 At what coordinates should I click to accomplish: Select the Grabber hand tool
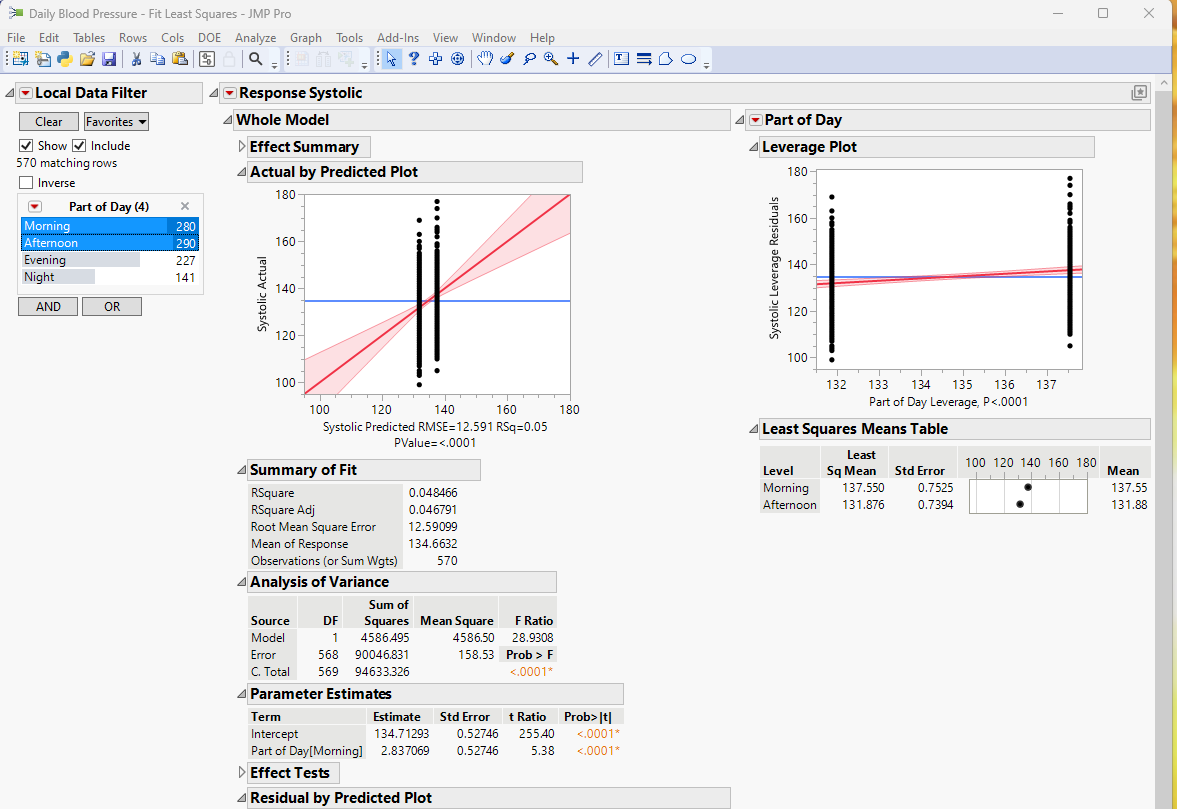(484, 58)
